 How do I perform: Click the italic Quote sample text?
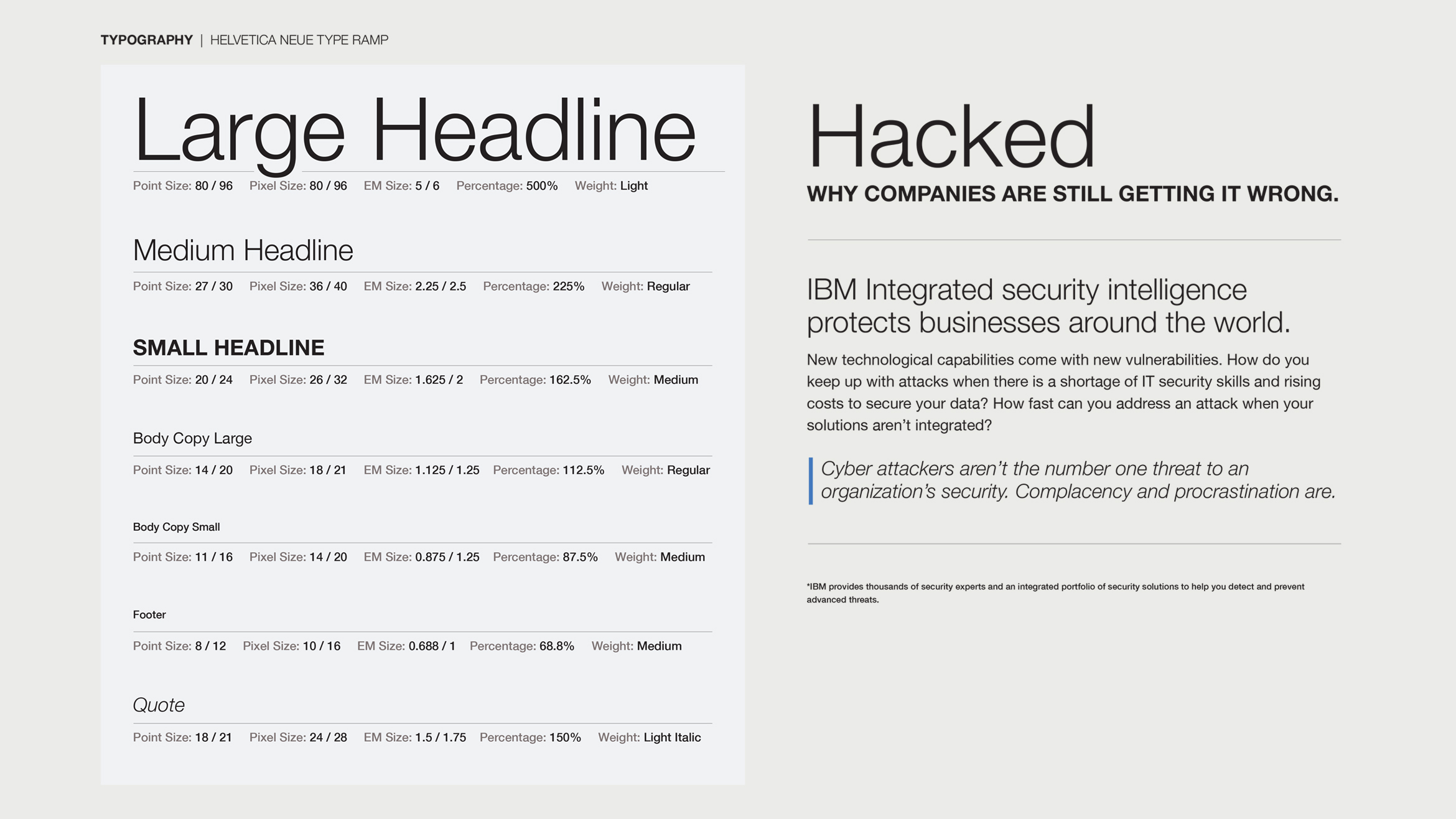159,705
